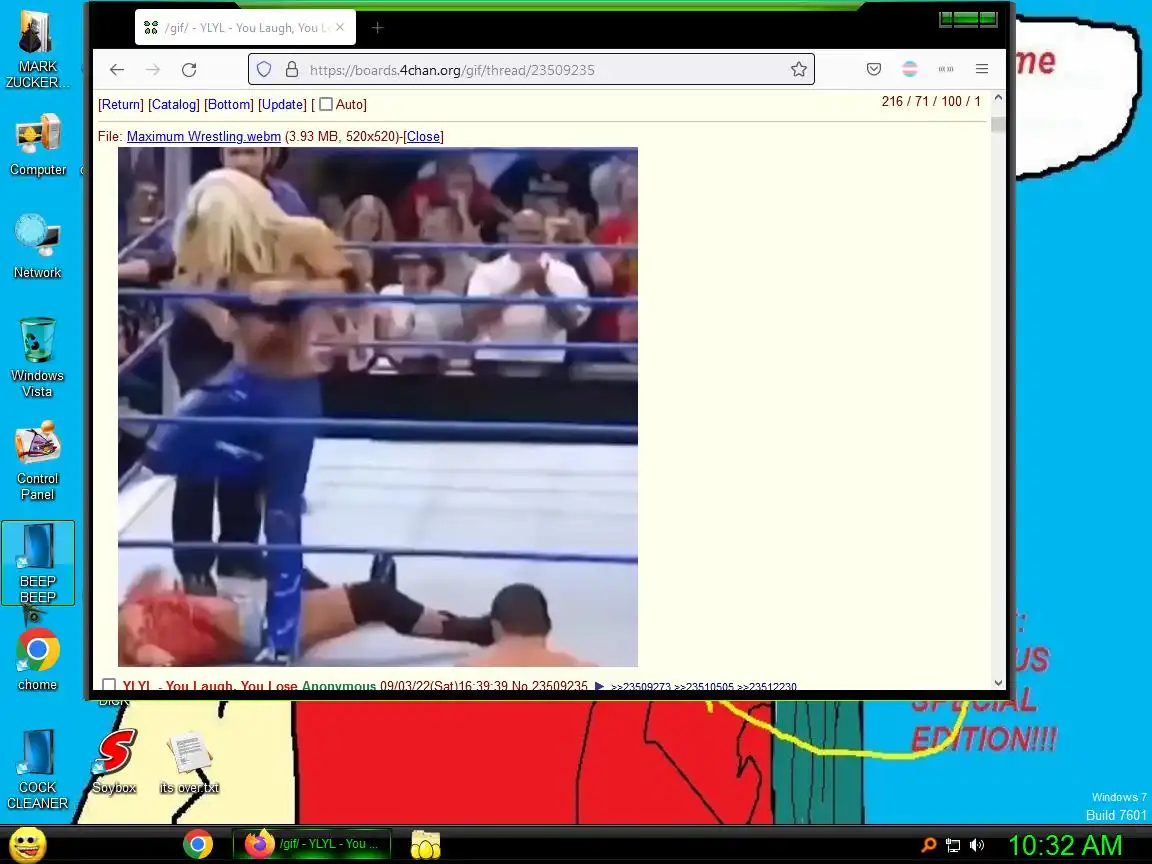Enable the Auto update checkbox

tap(325, 104)
